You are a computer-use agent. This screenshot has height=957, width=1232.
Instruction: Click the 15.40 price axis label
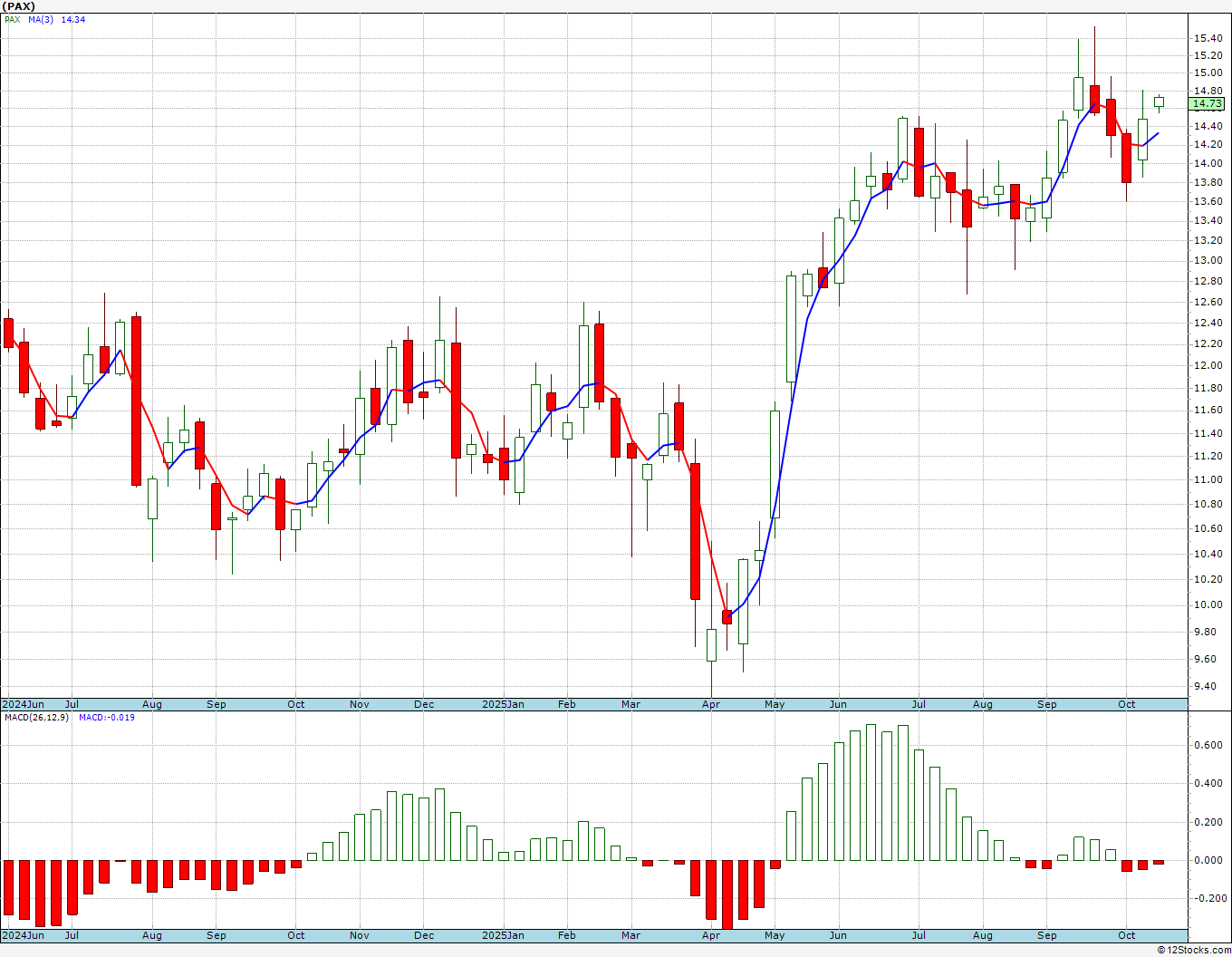click(1208, 38)
